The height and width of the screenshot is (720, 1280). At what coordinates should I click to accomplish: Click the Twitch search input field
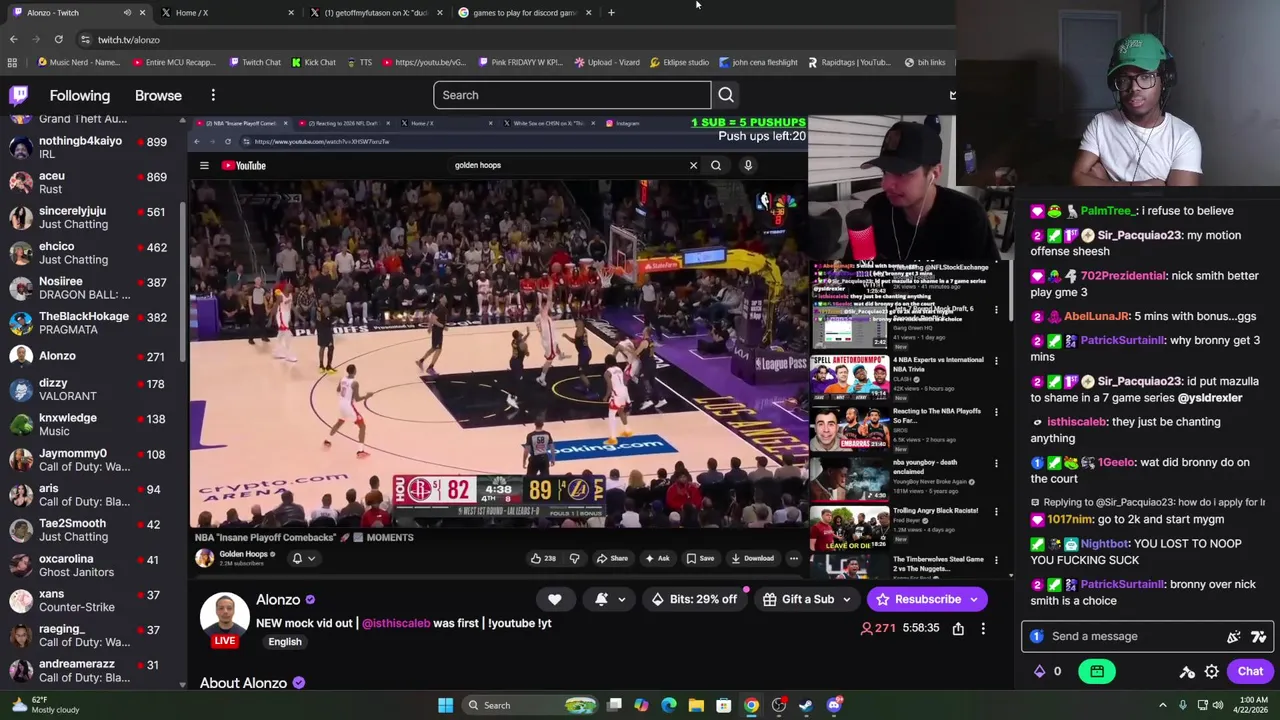pos(572,95)
